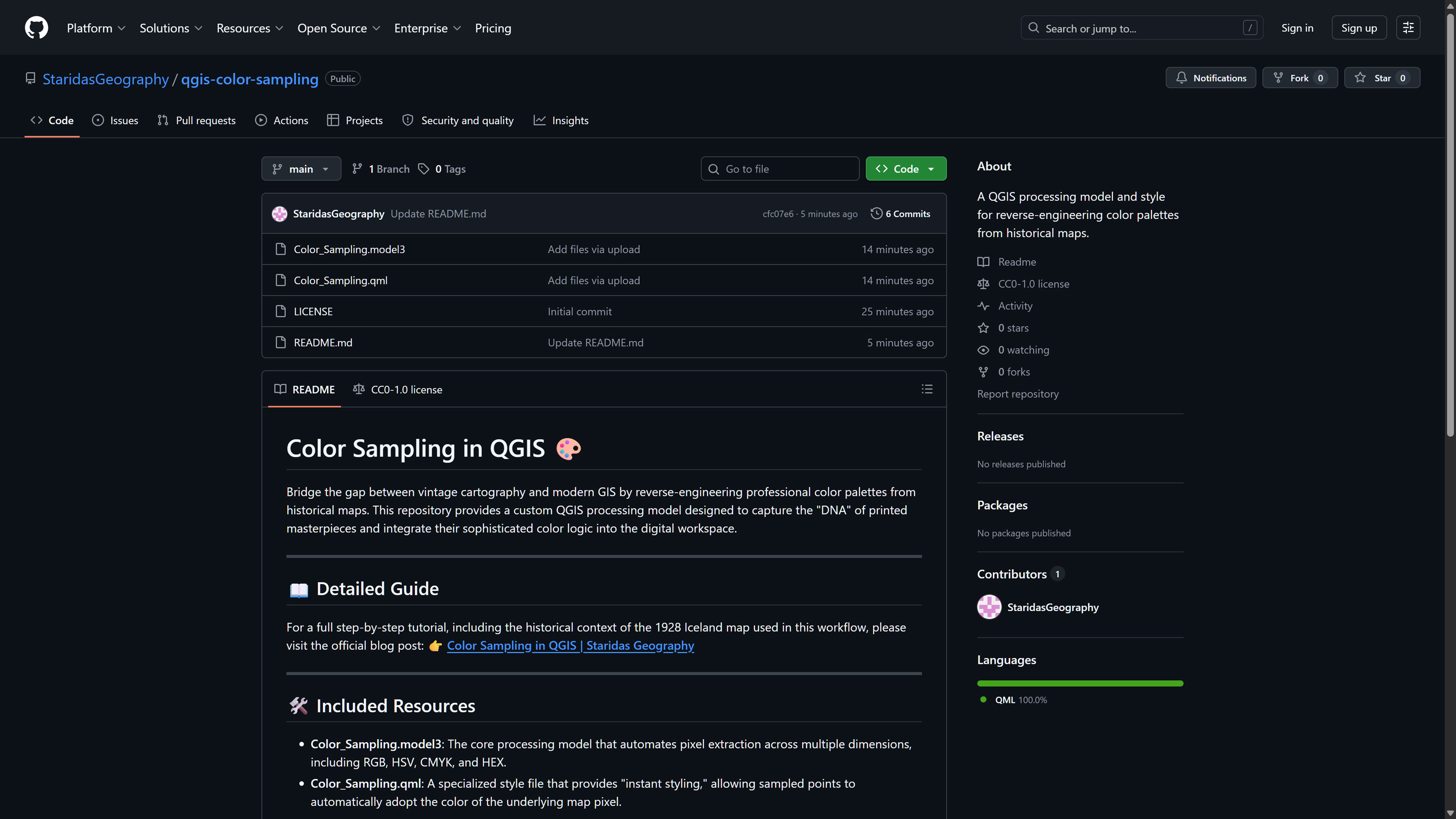Click the book icon next to Readme in About
The image size is (1456, 819).
(983, 262)
